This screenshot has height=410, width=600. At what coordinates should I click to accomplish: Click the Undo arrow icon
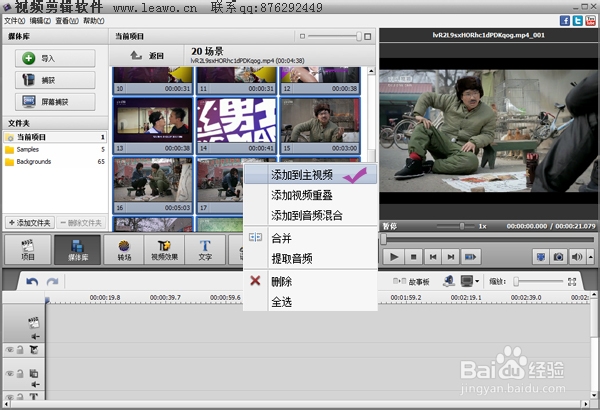coord(32,282)
